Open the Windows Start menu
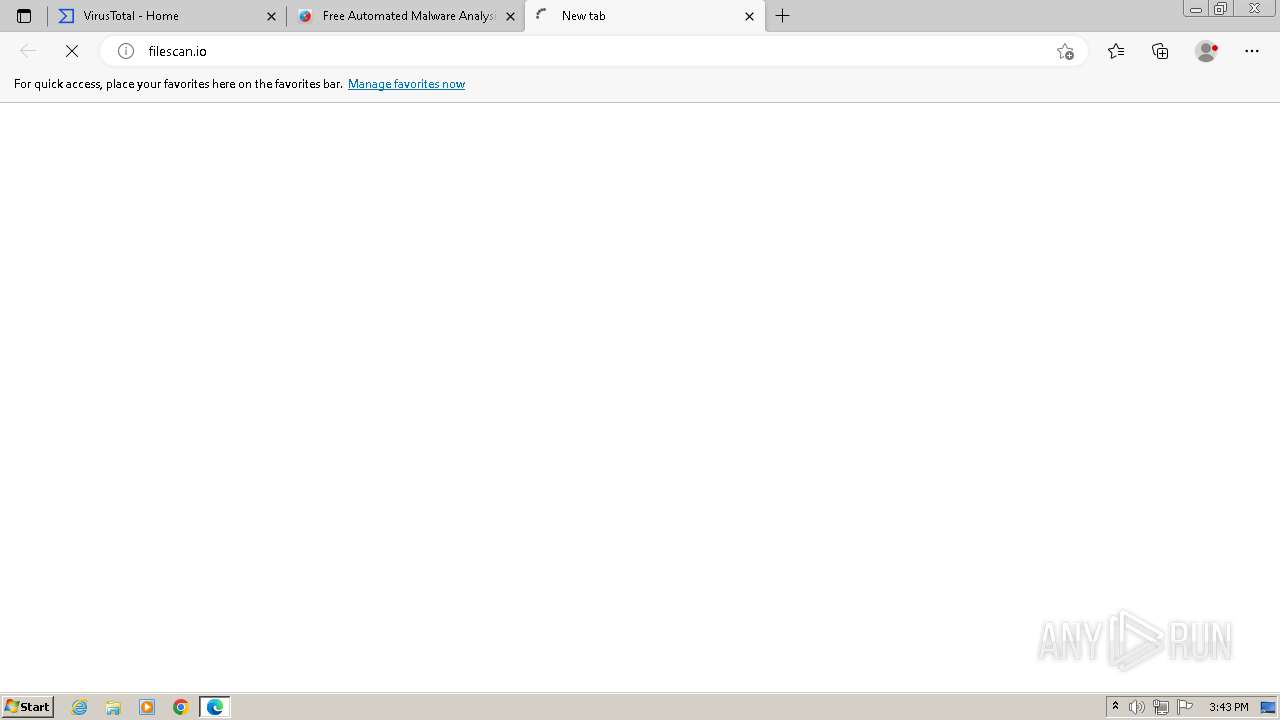This screenshot has height=720, width=1280. tap(28, 707)
